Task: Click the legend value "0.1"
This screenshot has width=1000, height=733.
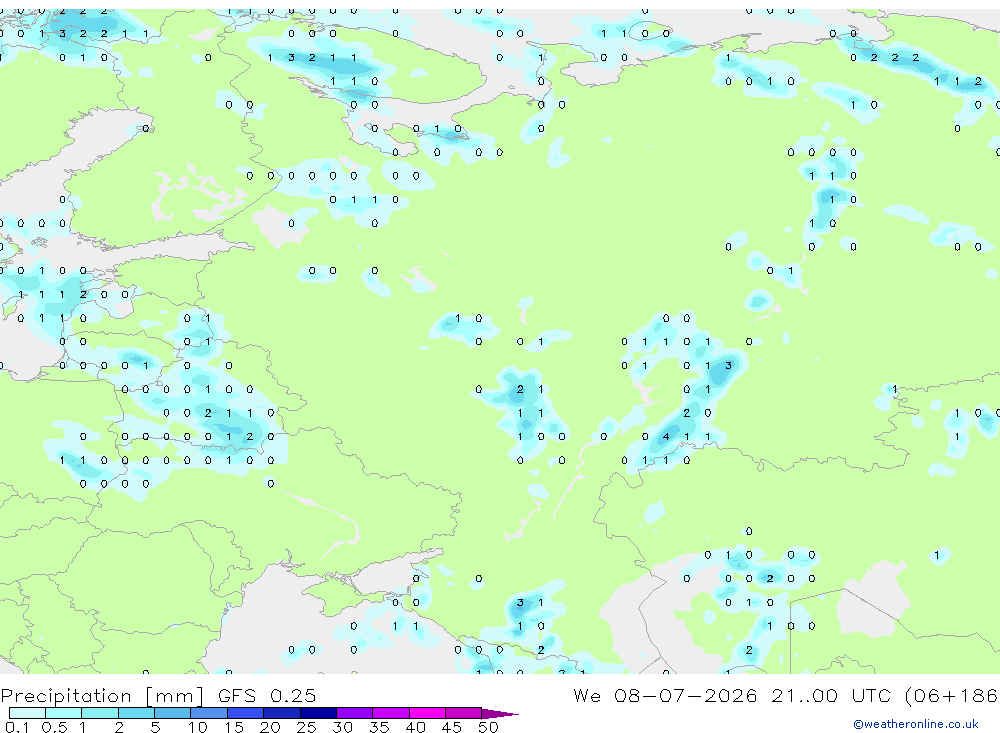Action: [x=17, y=727]
